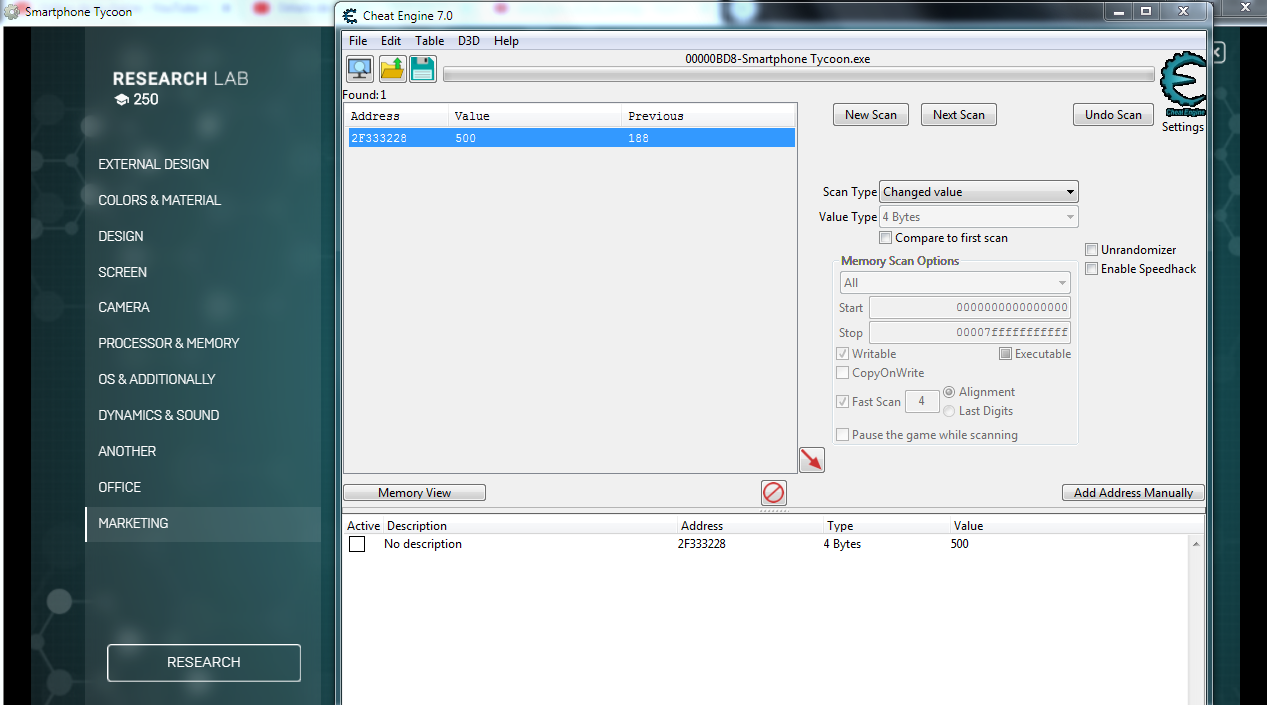The image size is (1267, 705).
Task: Click value 500 in address table
Action: click(960, 544)
